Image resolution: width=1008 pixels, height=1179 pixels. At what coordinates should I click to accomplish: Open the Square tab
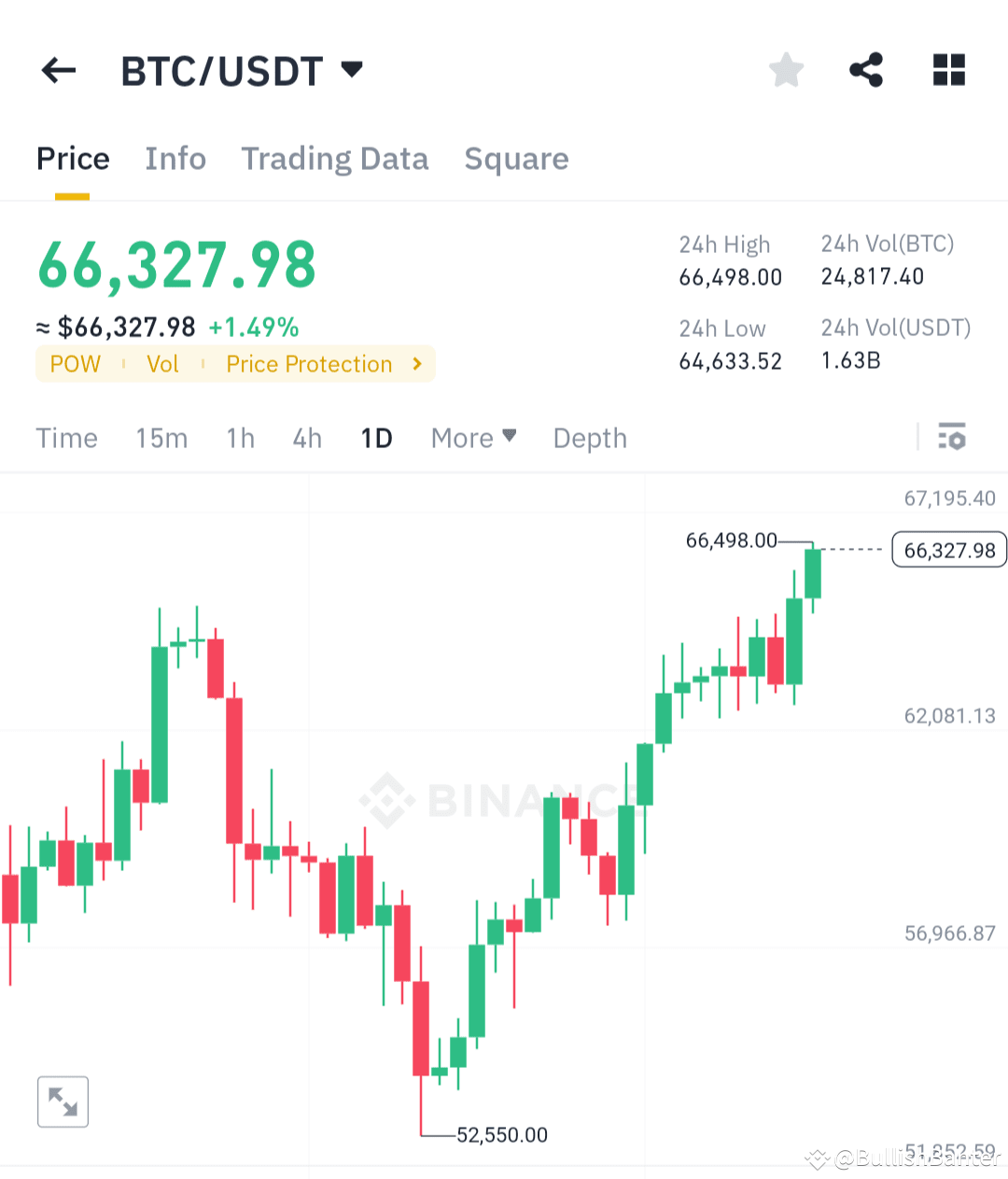pos(516,159)
